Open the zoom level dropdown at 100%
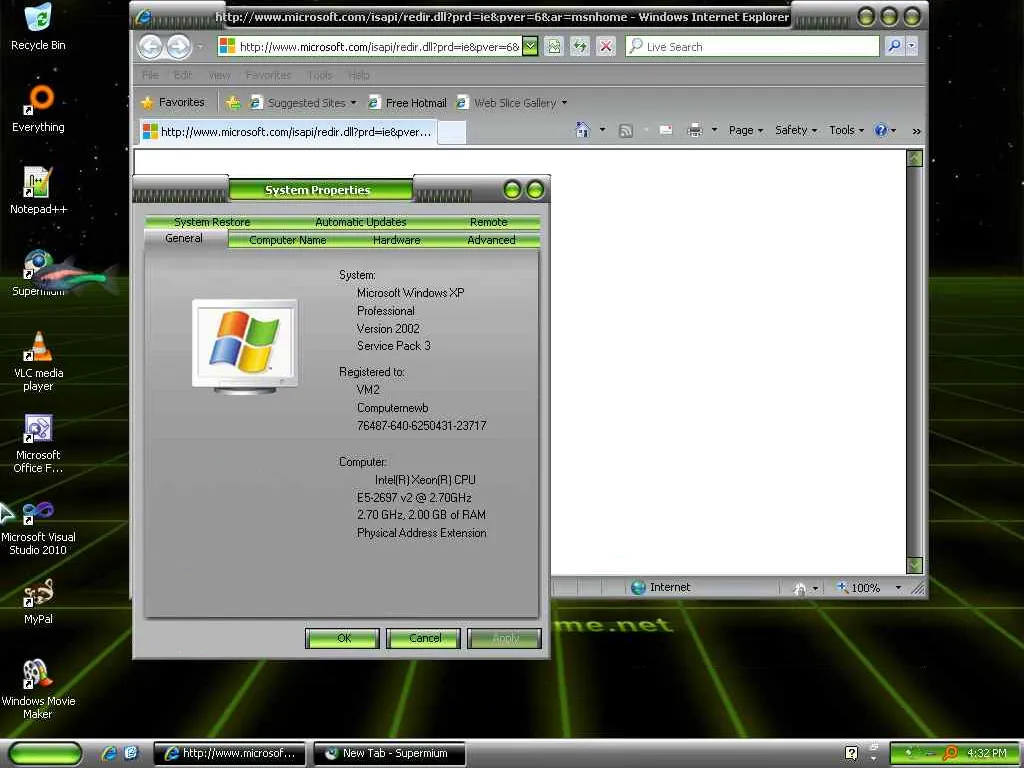This screenshot has width=1024, height=768. (899, 588)
